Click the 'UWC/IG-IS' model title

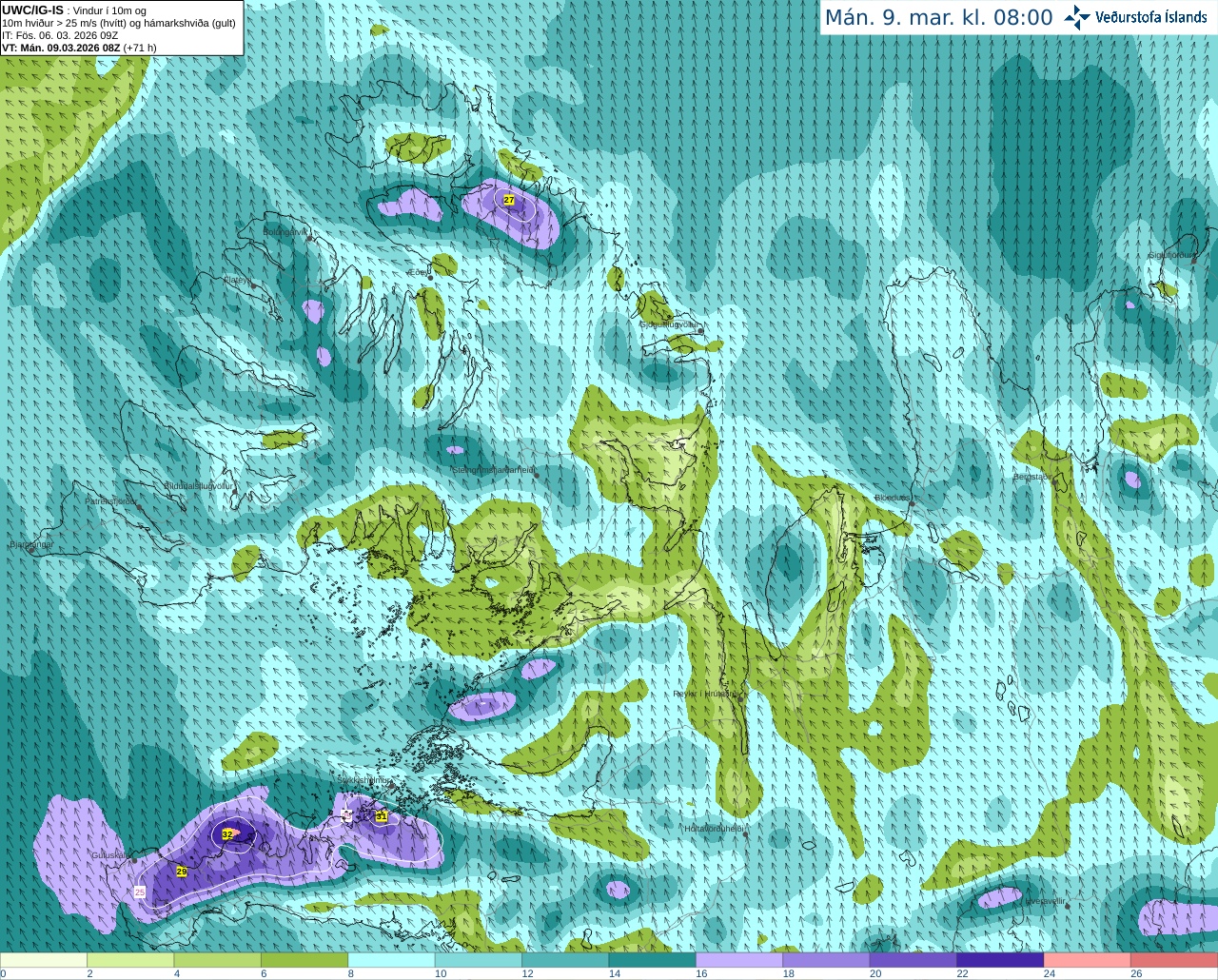tap(32, 10)
